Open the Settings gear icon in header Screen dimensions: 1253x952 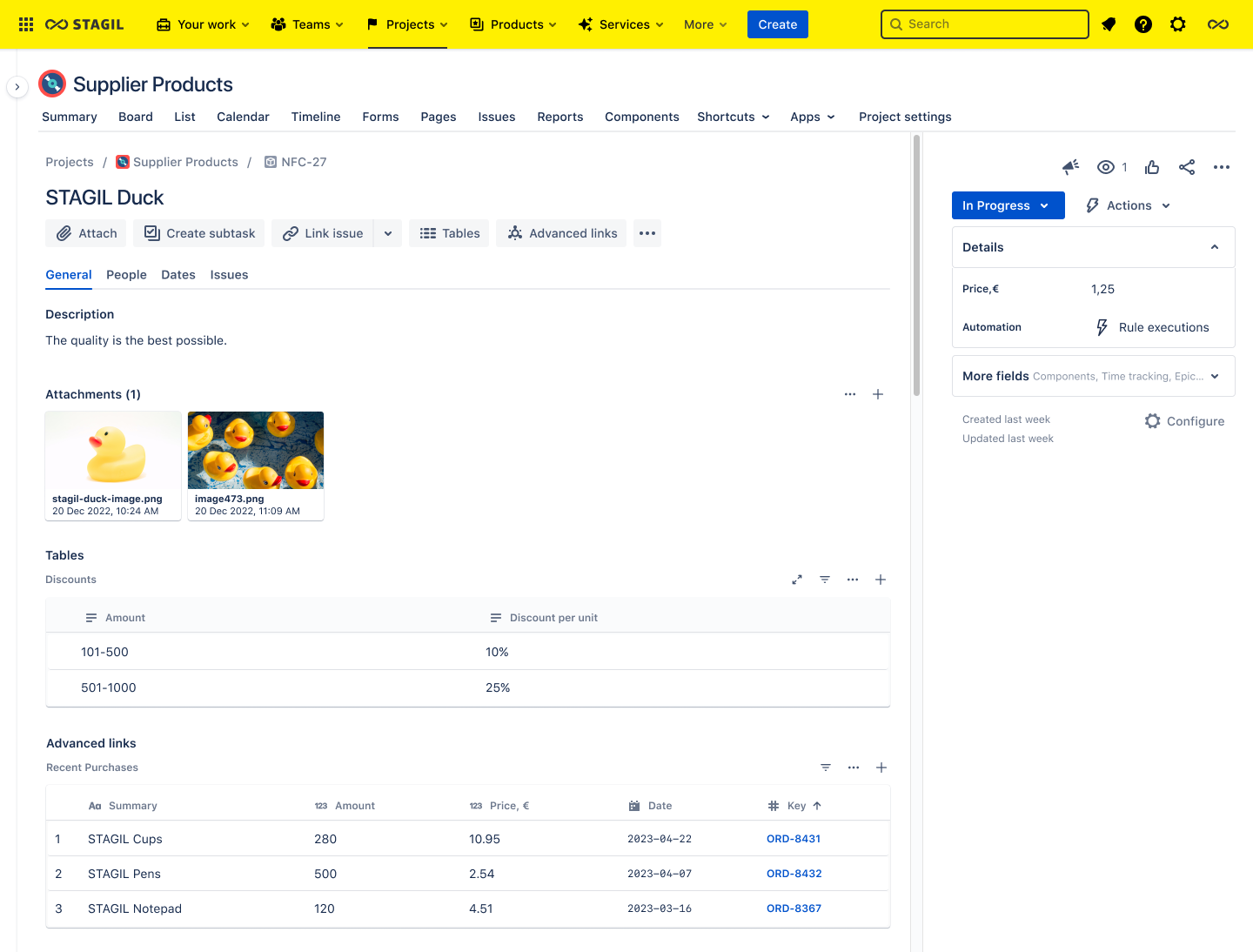1178,24
